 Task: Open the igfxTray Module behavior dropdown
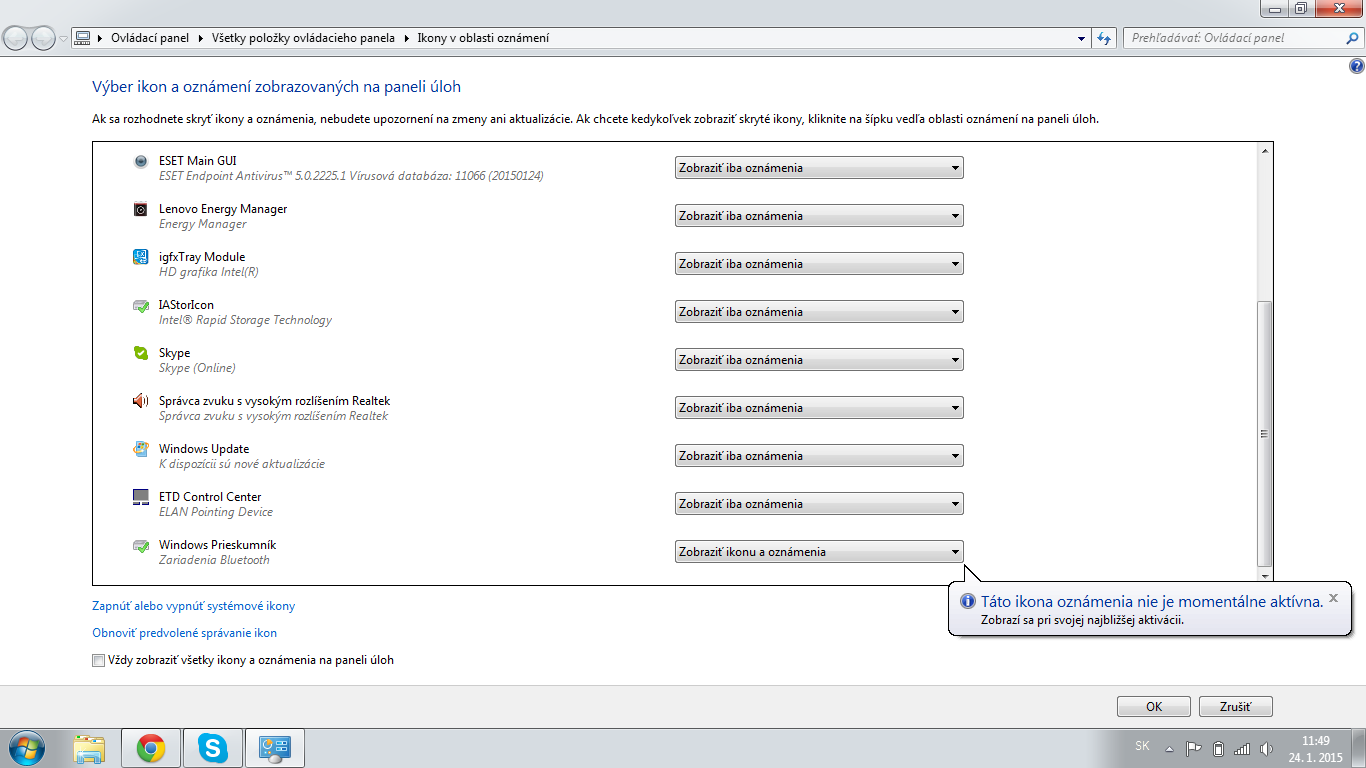click(x=819, y=264)
